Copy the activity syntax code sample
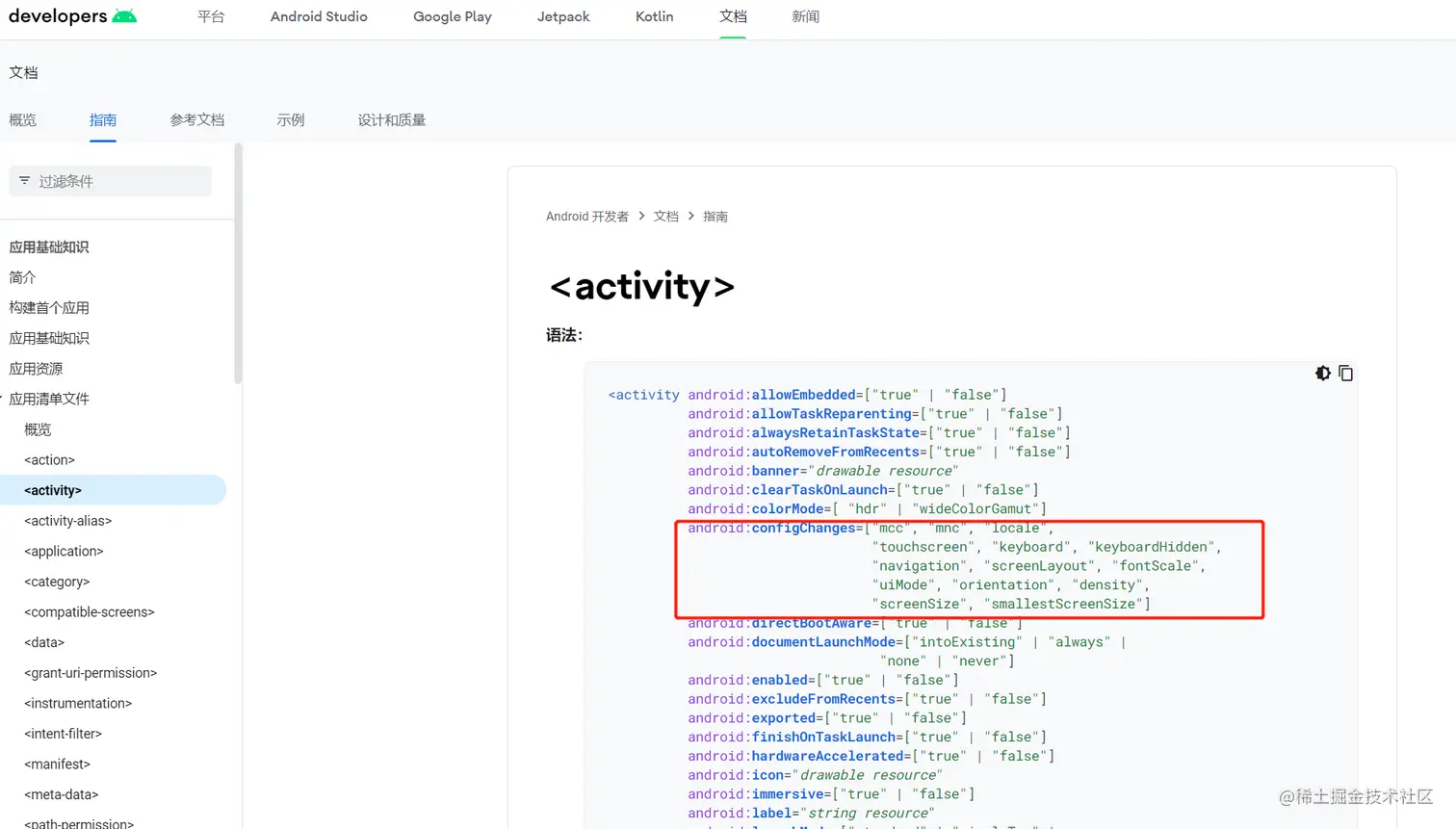The image size is (1456, 829). 1346,374
